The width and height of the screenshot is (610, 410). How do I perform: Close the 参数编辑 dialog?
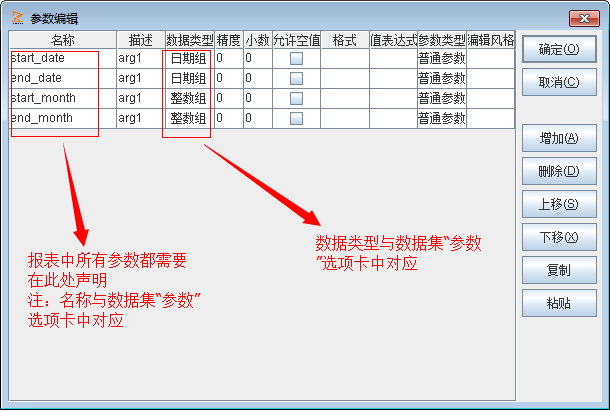click(584, 18)
